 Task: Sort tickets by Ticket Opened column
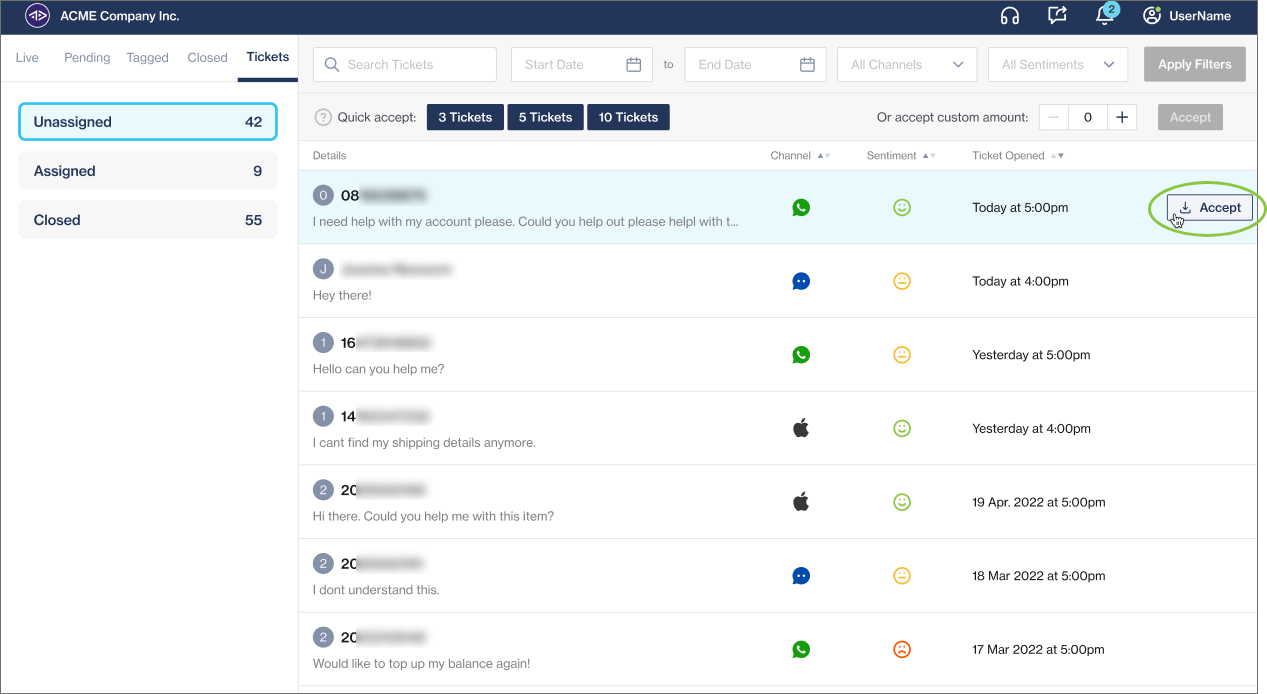(x=1055, y=156)
